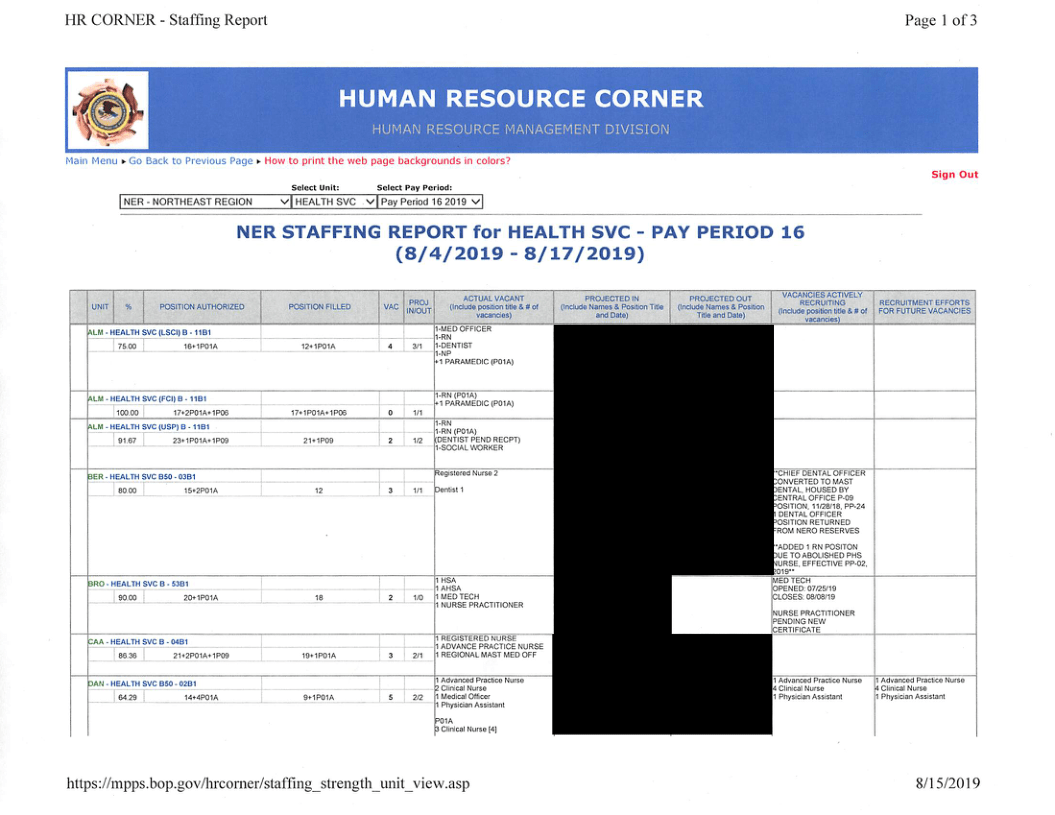Click the POSITION FILLED column header
Viewport: 1055px width, 815px height.
point(319,307)
